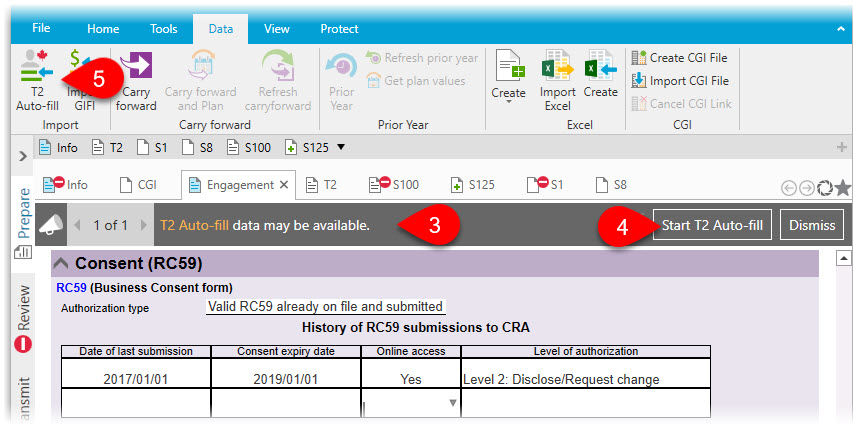Open the T2 document tab
853x429 pixels.
[x=321, y=185]
